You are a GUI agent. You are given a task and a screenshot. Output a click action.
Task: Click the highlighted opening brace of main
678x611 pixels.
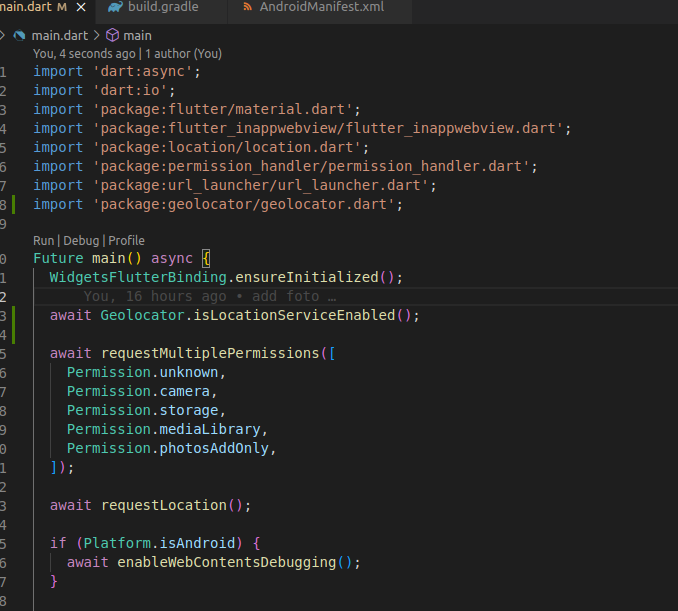pyautogui.click(x=206, y=258)
